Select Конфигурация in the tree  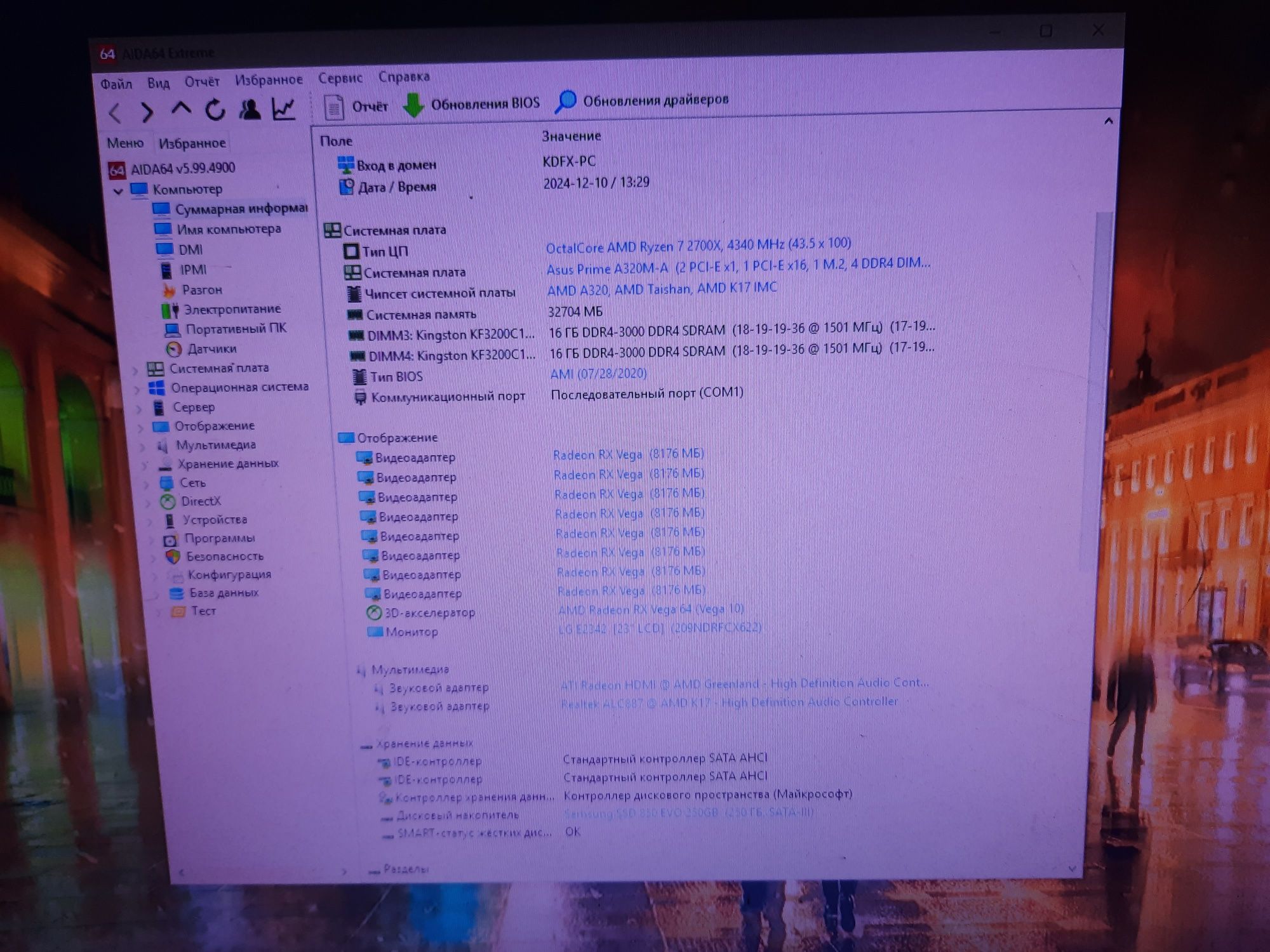229,574
